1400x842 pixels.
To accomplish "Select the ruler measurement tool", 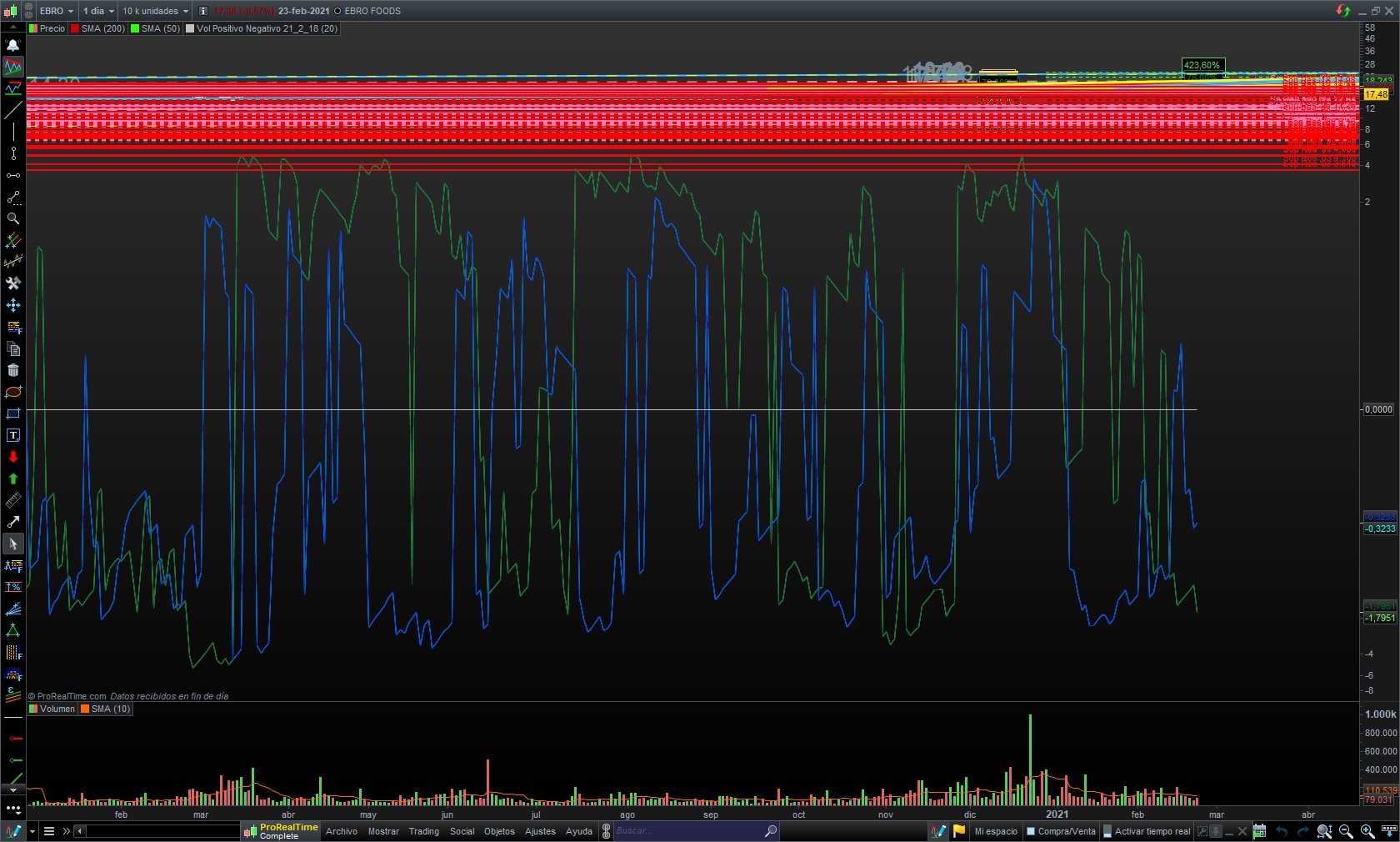I will [x=13, y=500].
